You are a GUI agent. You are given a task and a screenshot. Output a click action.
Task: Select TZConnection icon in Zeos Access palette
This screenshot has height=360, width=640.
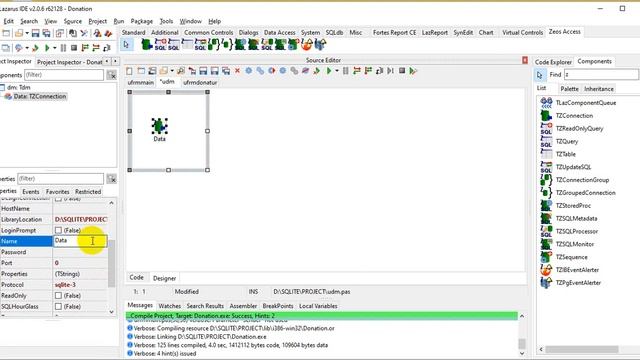pos(147,44)
